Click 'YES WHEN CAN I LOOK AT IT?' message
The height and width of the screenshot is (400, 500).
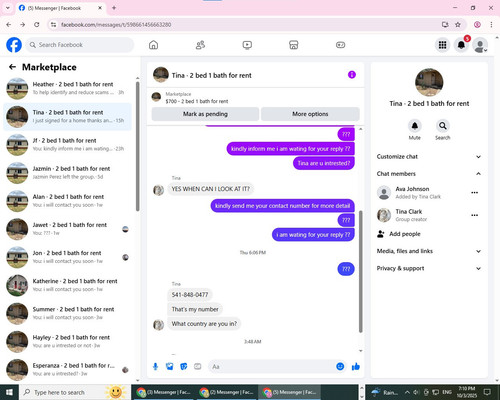[210, 189]
